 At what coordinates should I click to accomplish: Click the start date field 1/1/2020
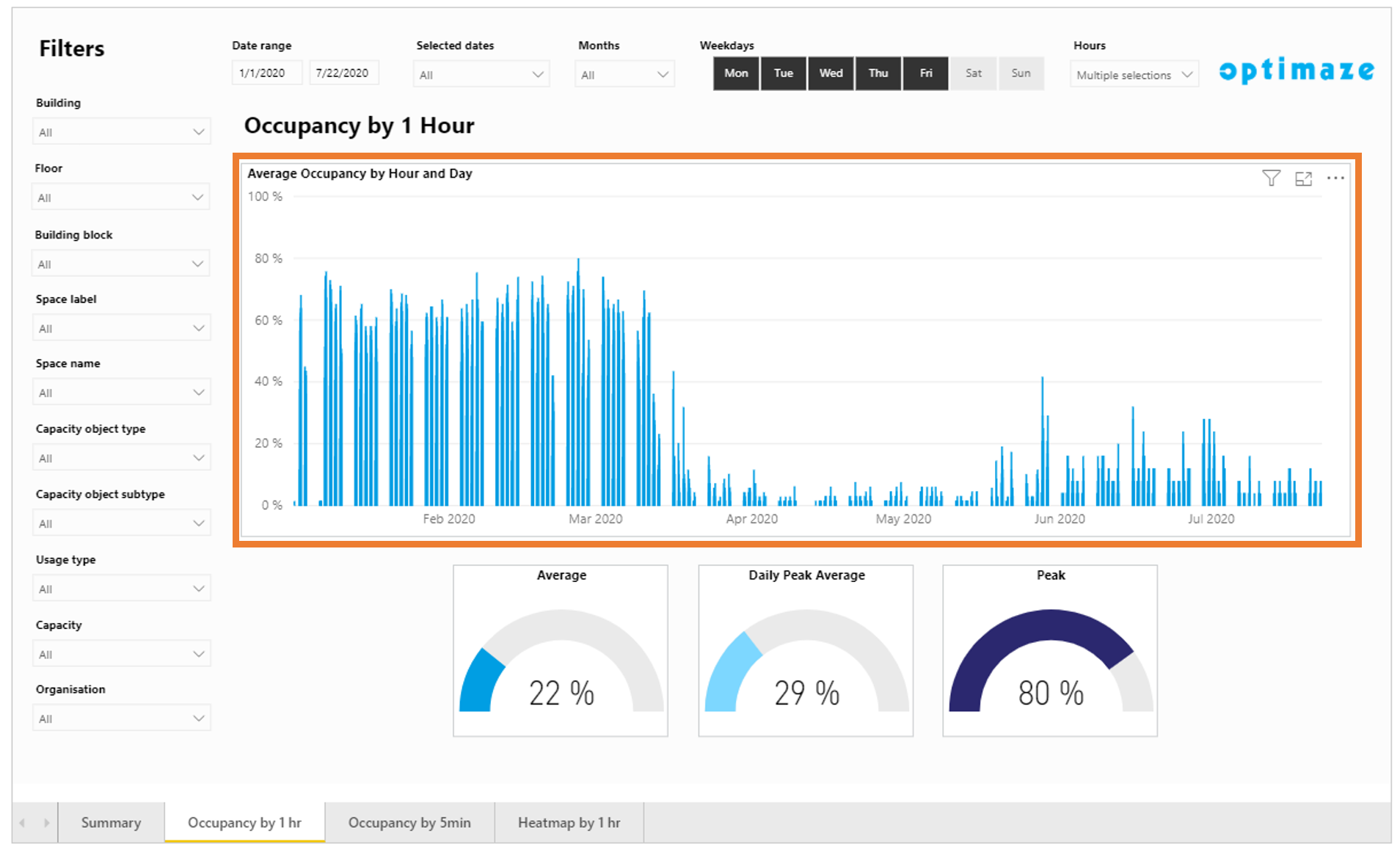click(x=266, y=73)
